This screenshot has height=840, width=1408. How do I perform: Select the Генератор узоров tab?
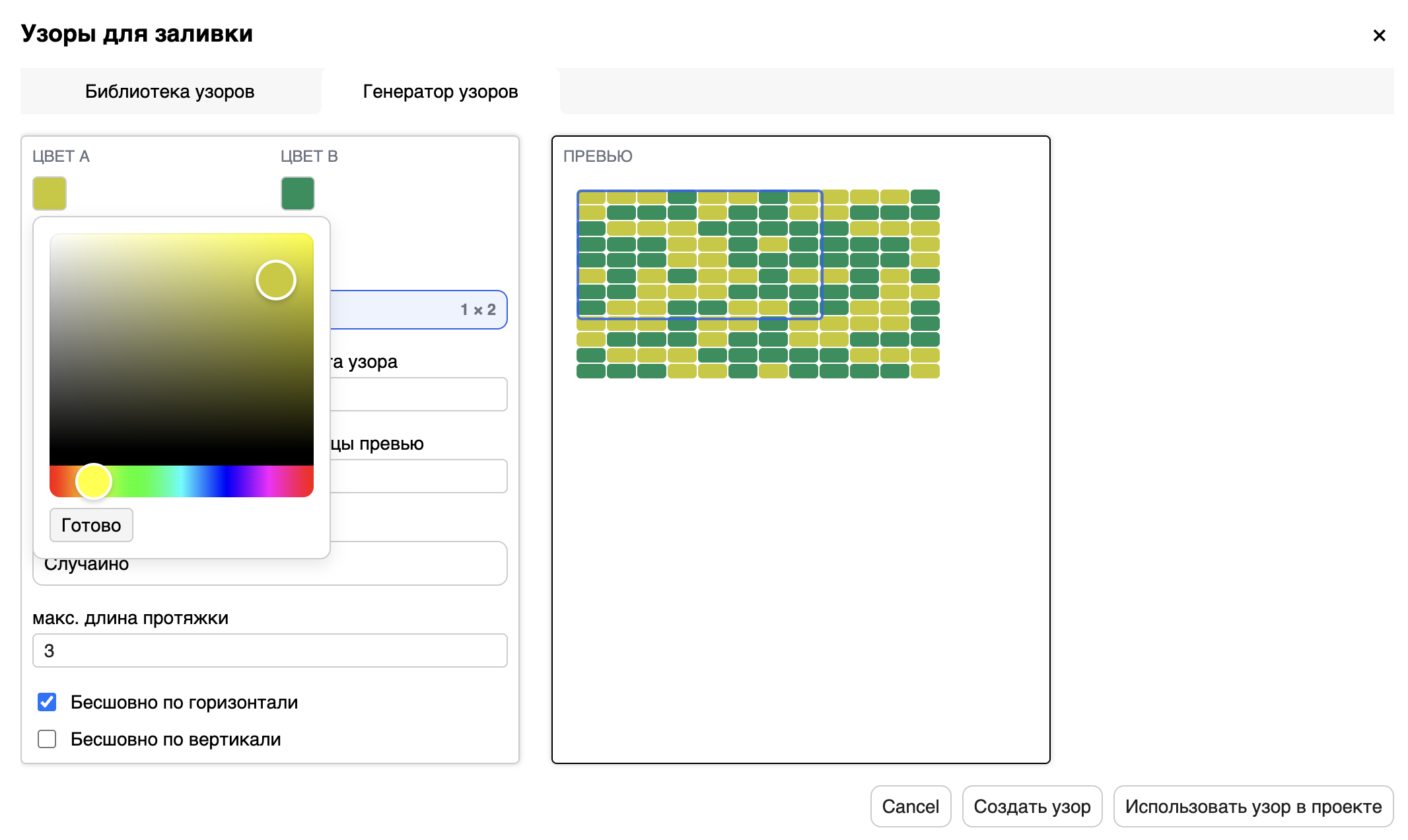tap(440, 91)
